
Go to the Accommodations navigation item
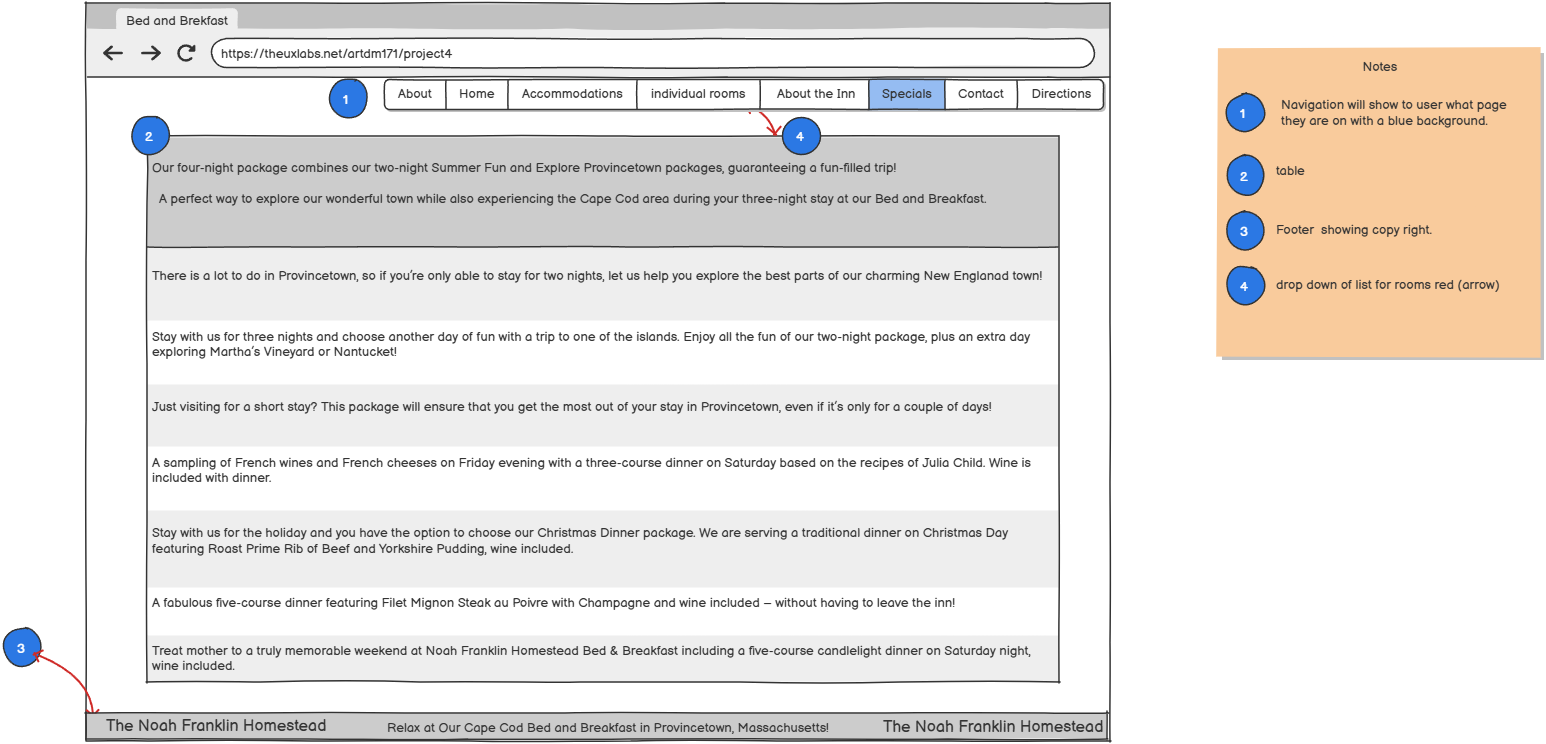572,94
